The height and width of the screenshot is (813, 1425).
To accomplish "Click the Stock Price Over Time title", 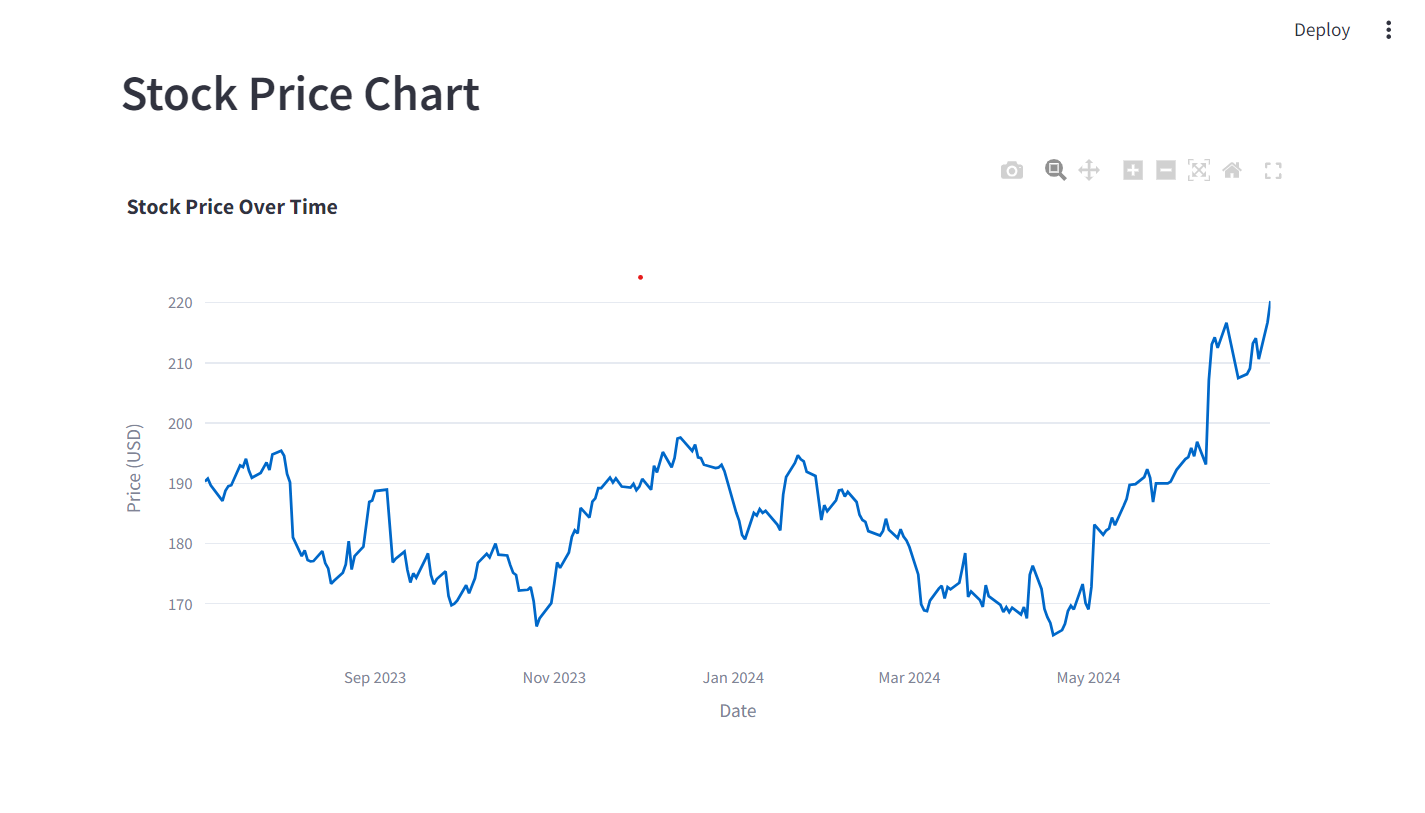I will 232,207.
